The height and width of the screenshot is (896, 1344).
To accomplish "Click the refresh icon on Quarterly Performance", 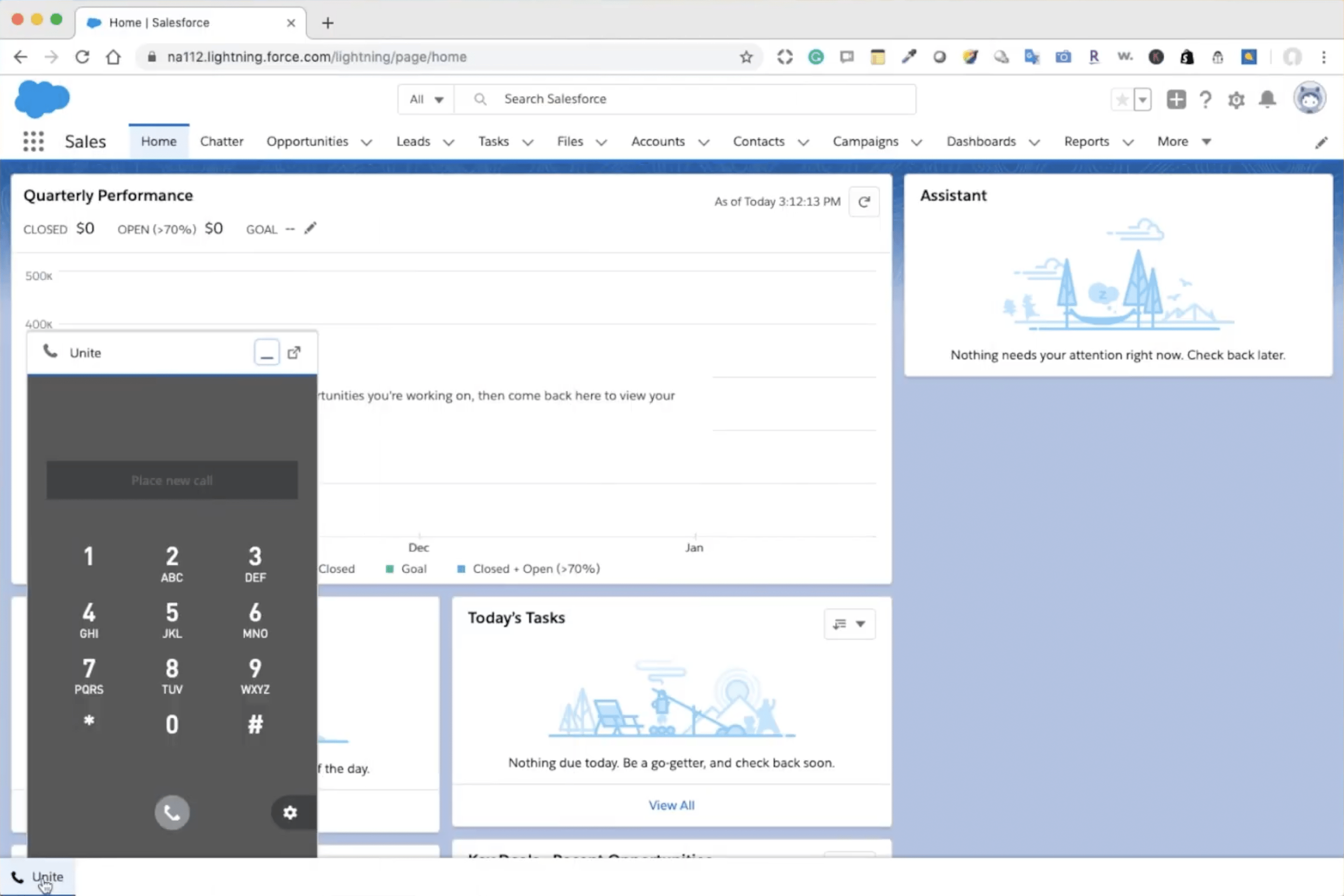I will pos(864,201).
